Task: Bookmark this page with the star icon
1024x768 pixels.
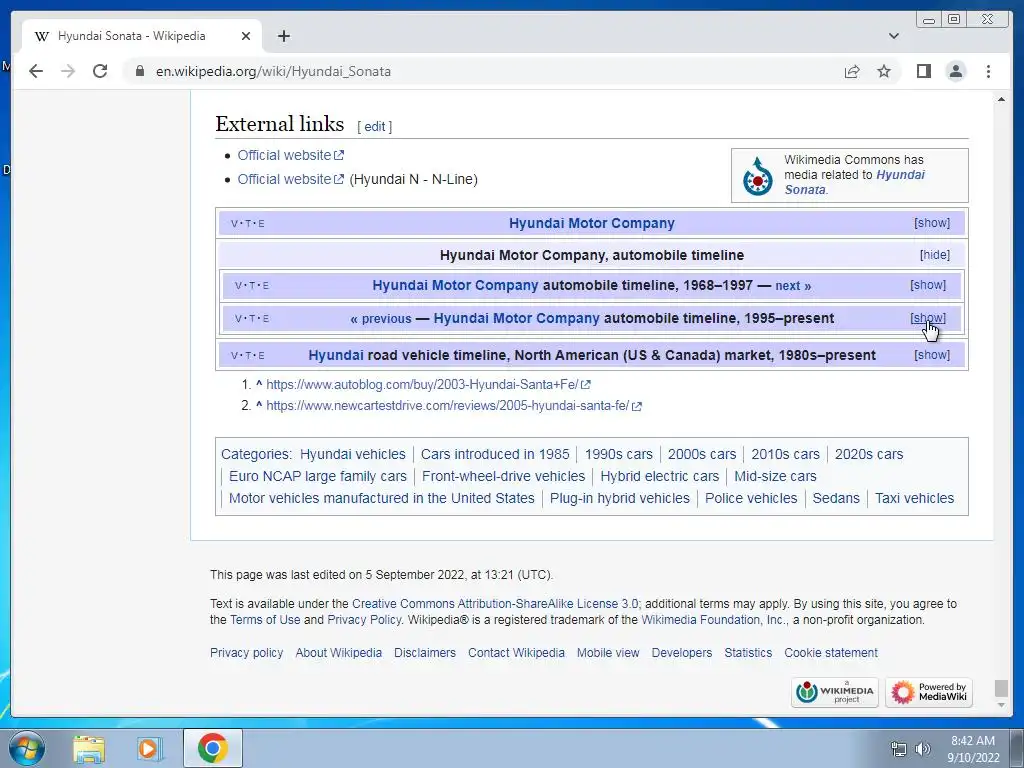Action: [x=884, y=71]
